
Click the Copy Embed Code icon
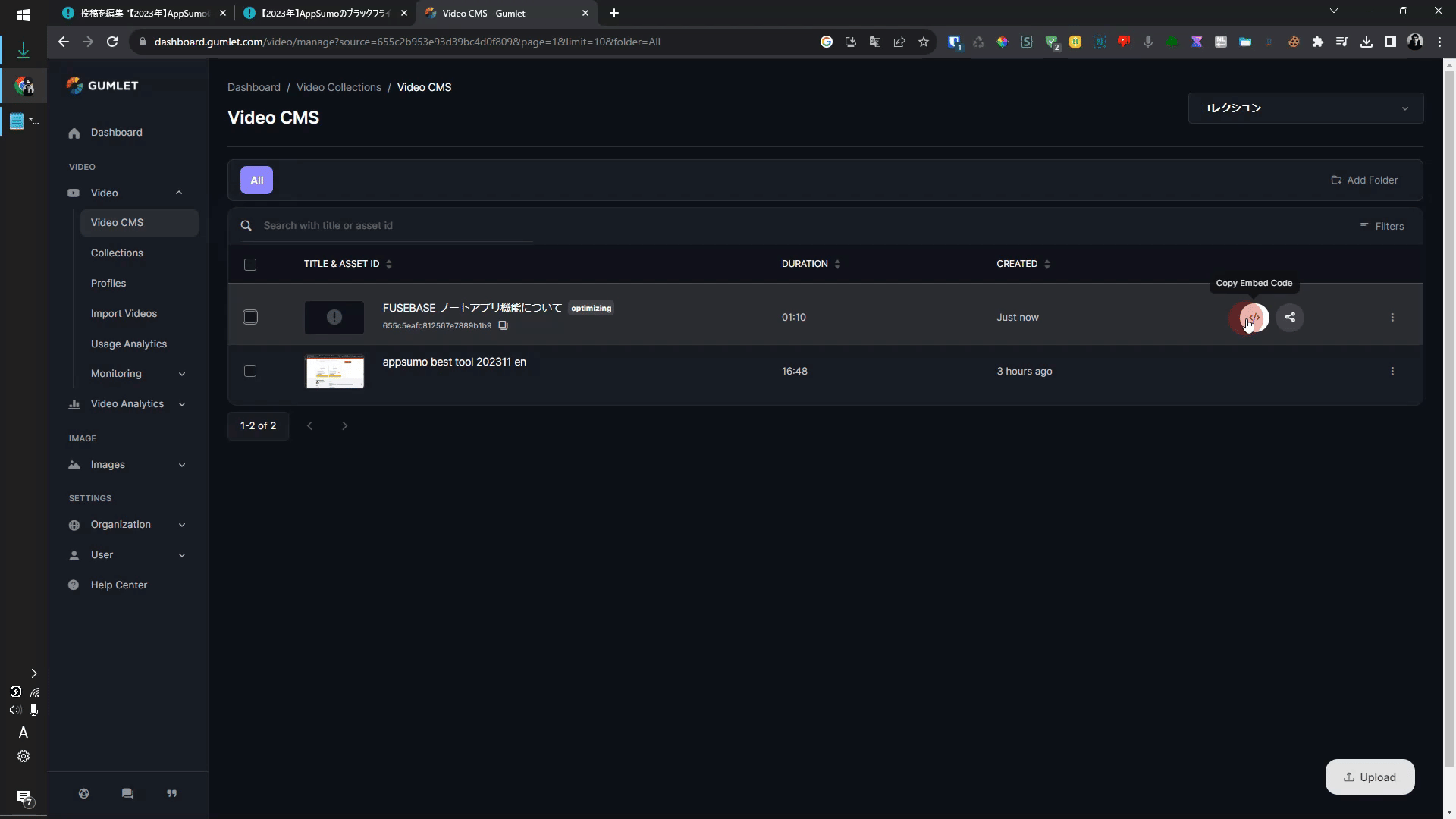click(1254, 318)
